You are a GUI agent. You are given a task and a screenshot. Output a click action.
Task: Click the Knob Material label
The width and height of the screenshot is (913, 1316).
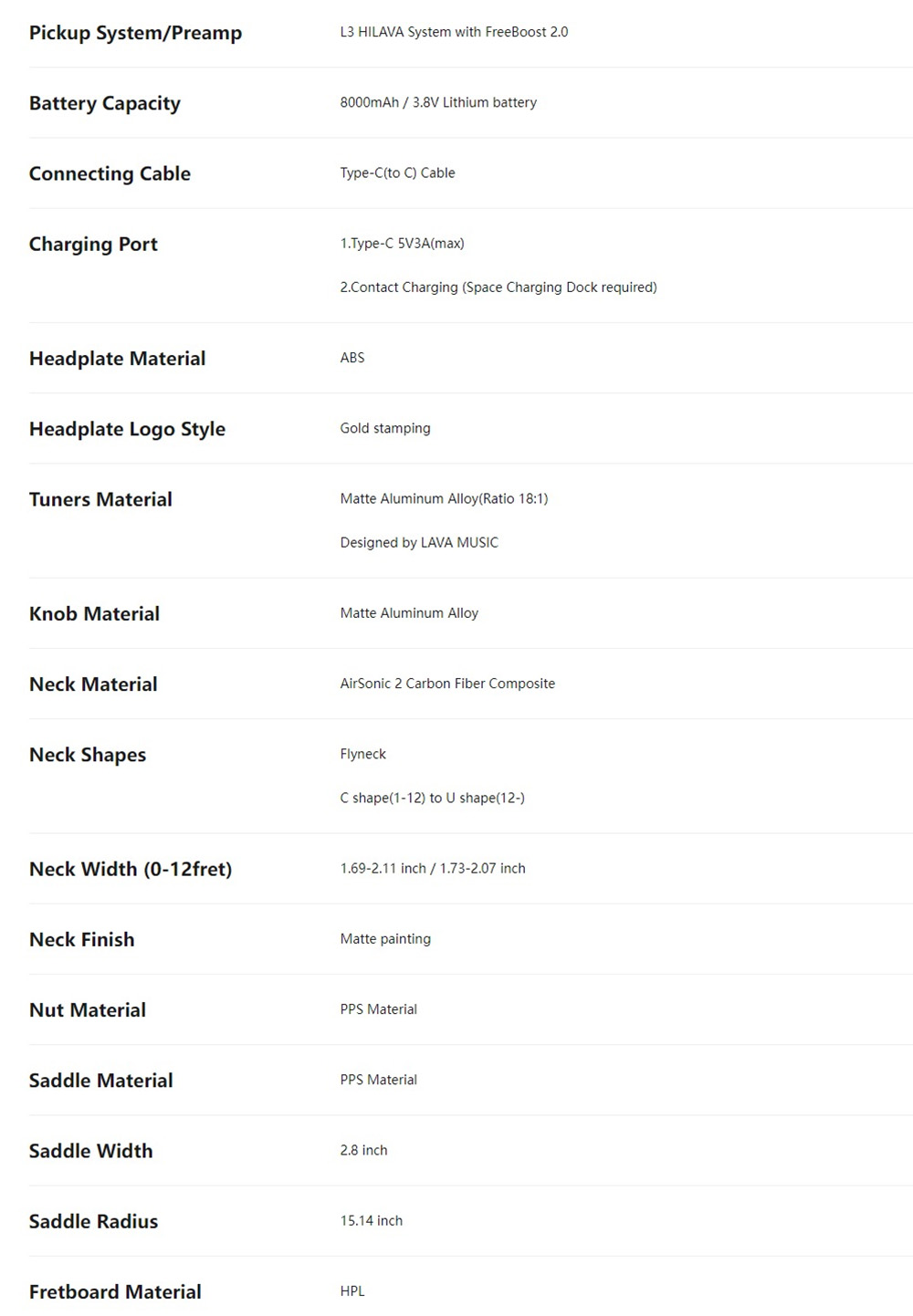pos(94,613)
